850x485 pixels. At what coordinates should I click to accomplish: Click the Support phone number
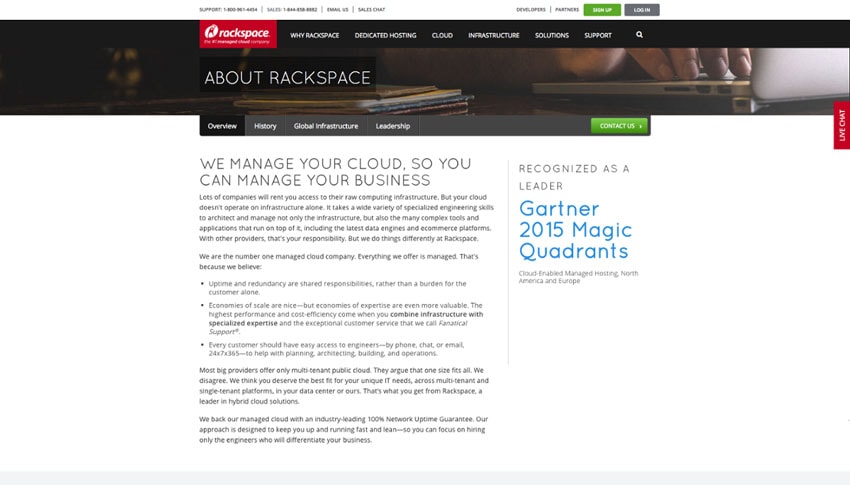(240, 10)
